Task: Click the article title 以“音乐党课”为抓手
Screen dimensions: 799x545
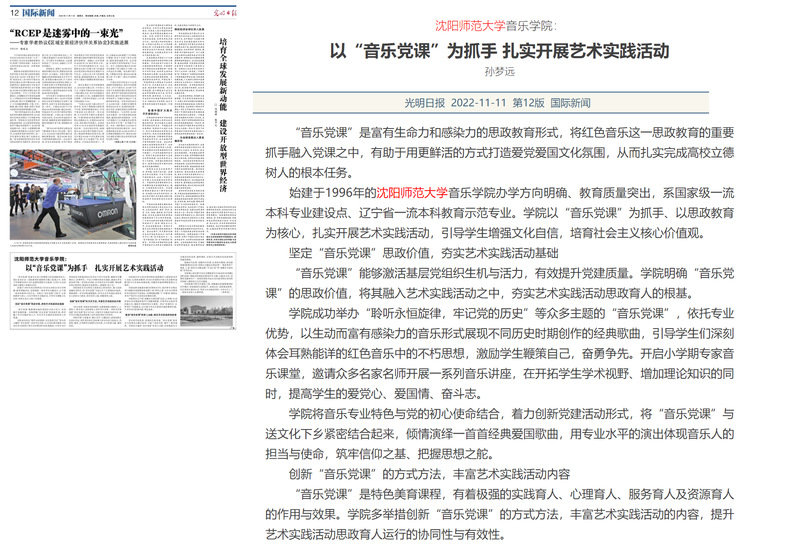Action: point(500,49)
